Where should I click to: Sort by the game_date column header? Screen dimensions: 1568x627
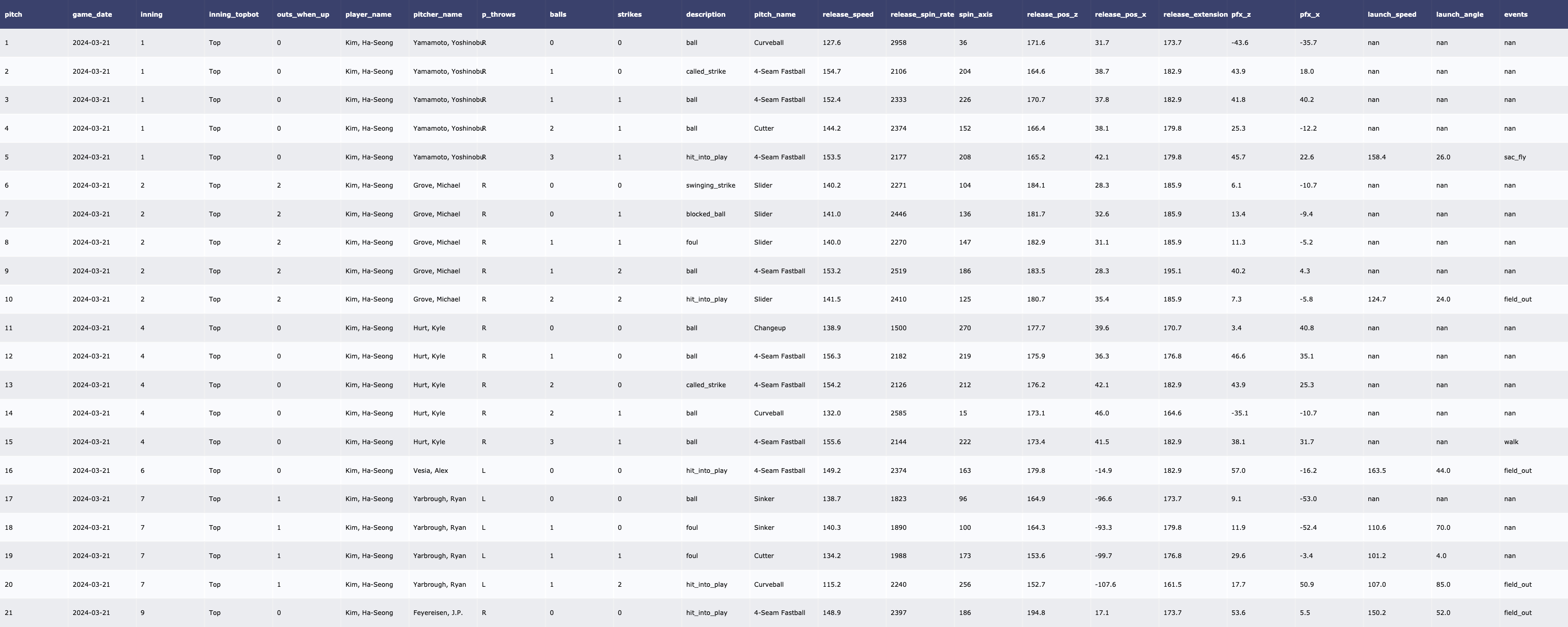[x=92, y=14]
